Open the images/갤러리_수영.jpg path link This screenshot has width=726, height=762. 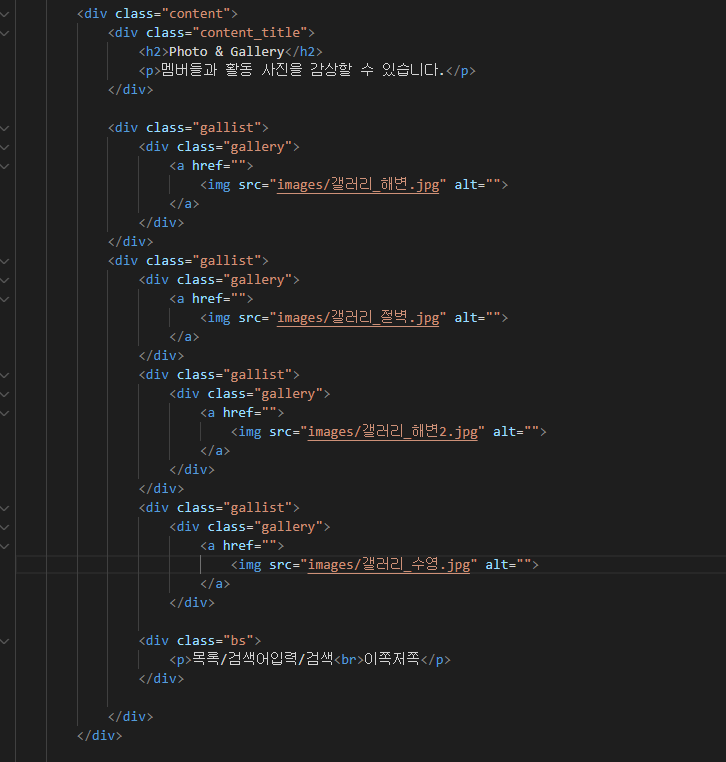[x=389, y=565]
